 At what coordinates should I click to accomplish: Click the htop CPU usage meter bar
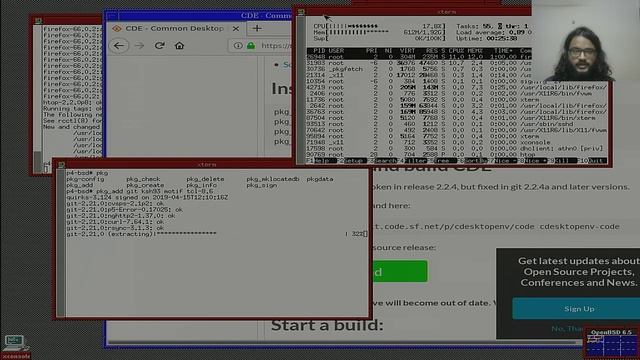point(380,27)
